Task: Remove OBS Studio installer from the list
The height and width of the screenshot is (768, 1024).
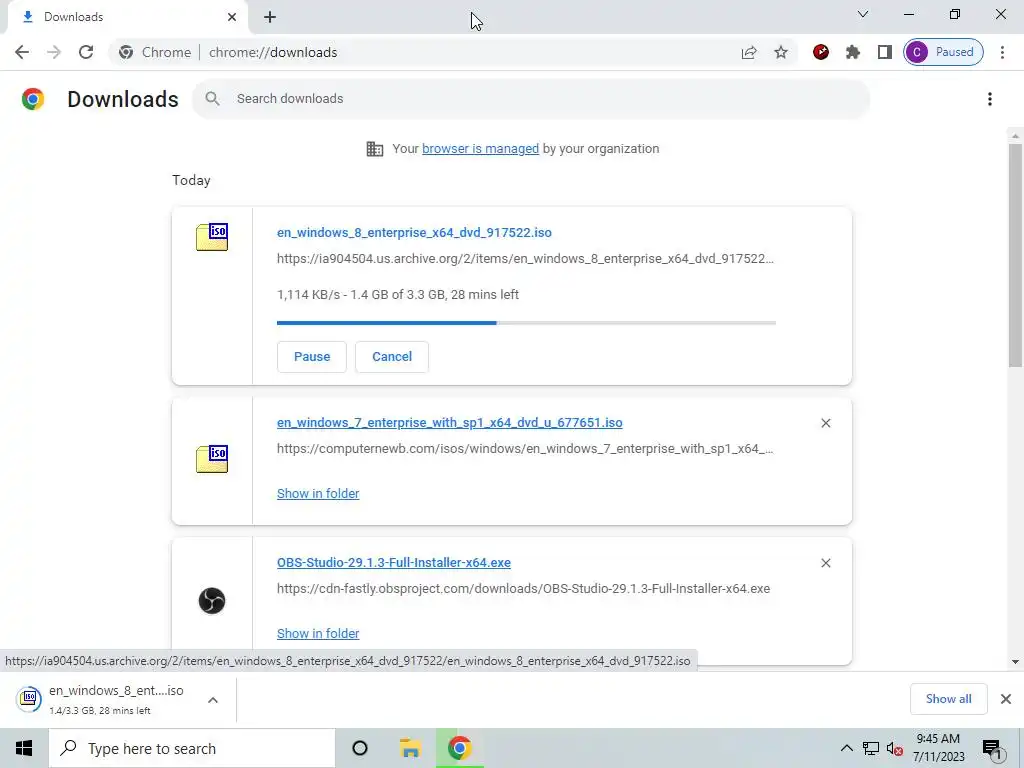Action: point(826,563)
